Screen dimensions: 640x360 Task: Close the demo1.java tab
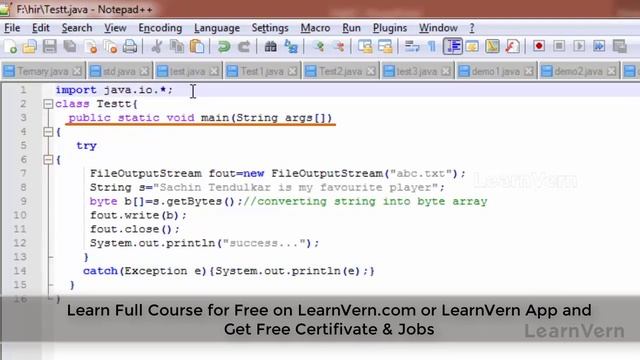(529, 71)
